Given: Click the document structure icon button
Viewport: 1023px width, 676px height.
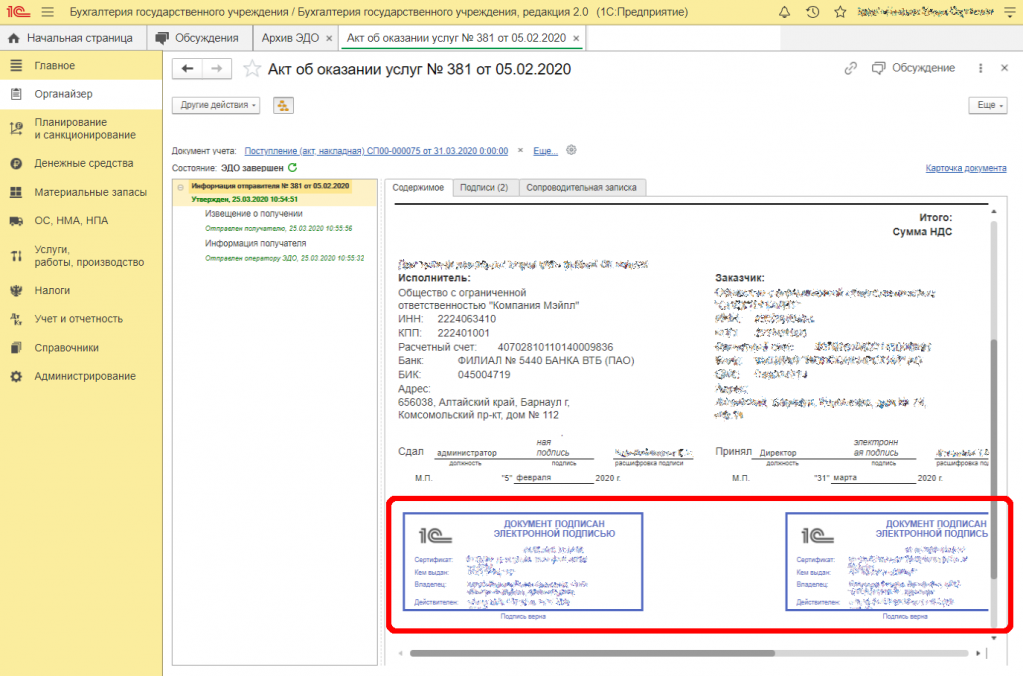Looking at the screenshot, I should (284, 105).
